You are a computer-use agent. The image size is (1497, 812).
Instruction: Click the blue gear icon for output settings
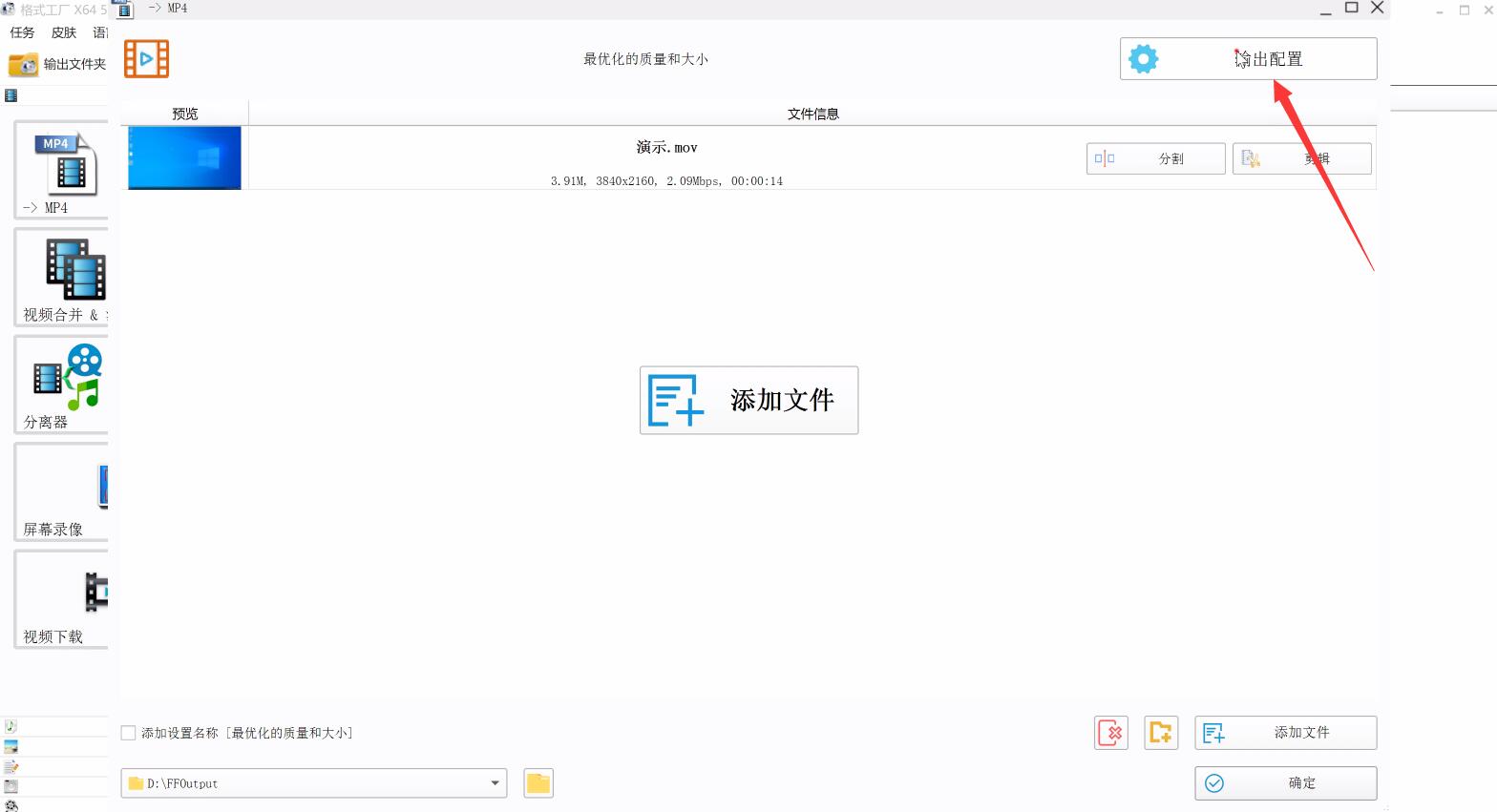pyautogui.click(x=1143, y=59)
